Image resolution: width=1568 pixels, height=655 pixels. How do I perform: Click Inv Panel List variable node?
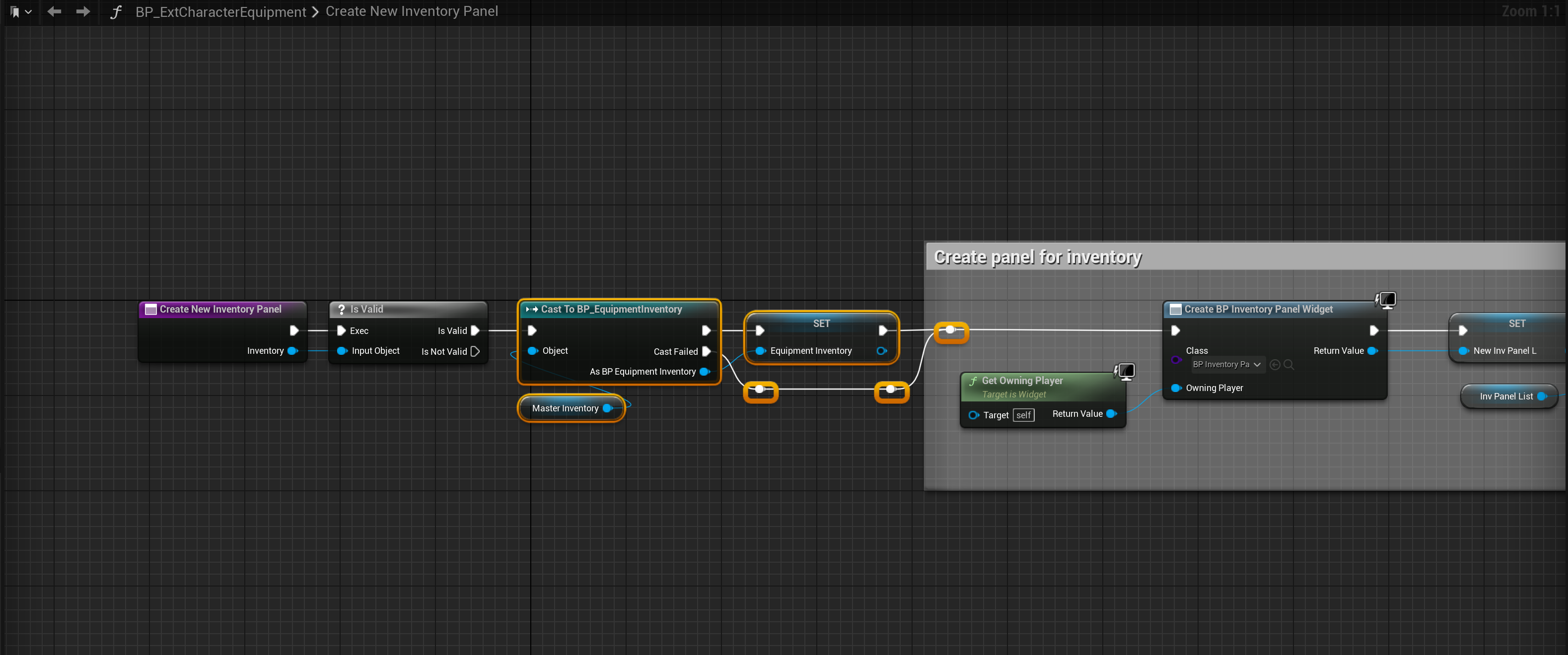tap(1506, 396)
